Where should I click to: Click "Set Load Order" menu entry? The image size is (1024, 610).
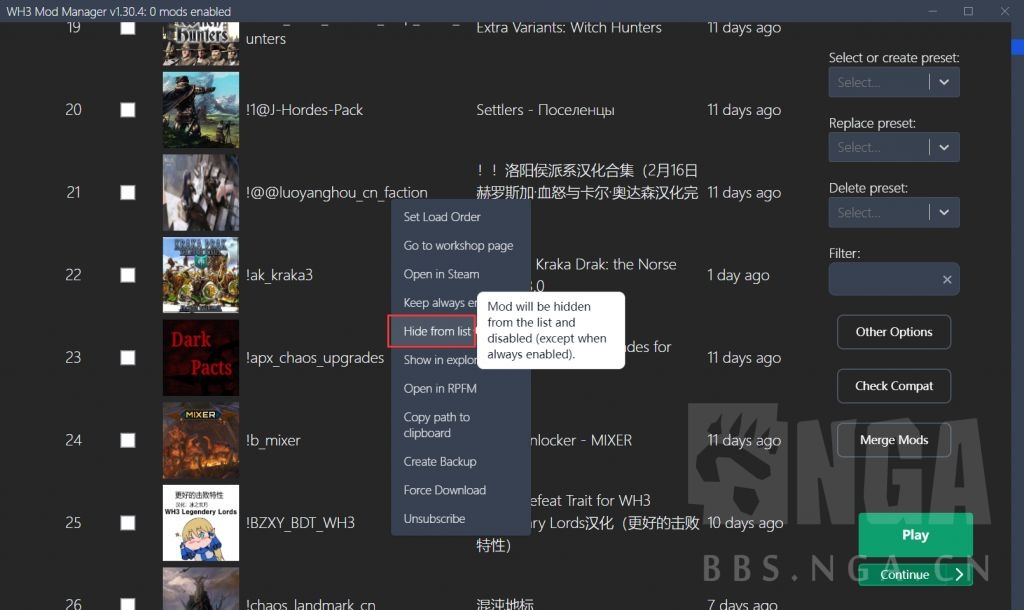click(440, 216)
